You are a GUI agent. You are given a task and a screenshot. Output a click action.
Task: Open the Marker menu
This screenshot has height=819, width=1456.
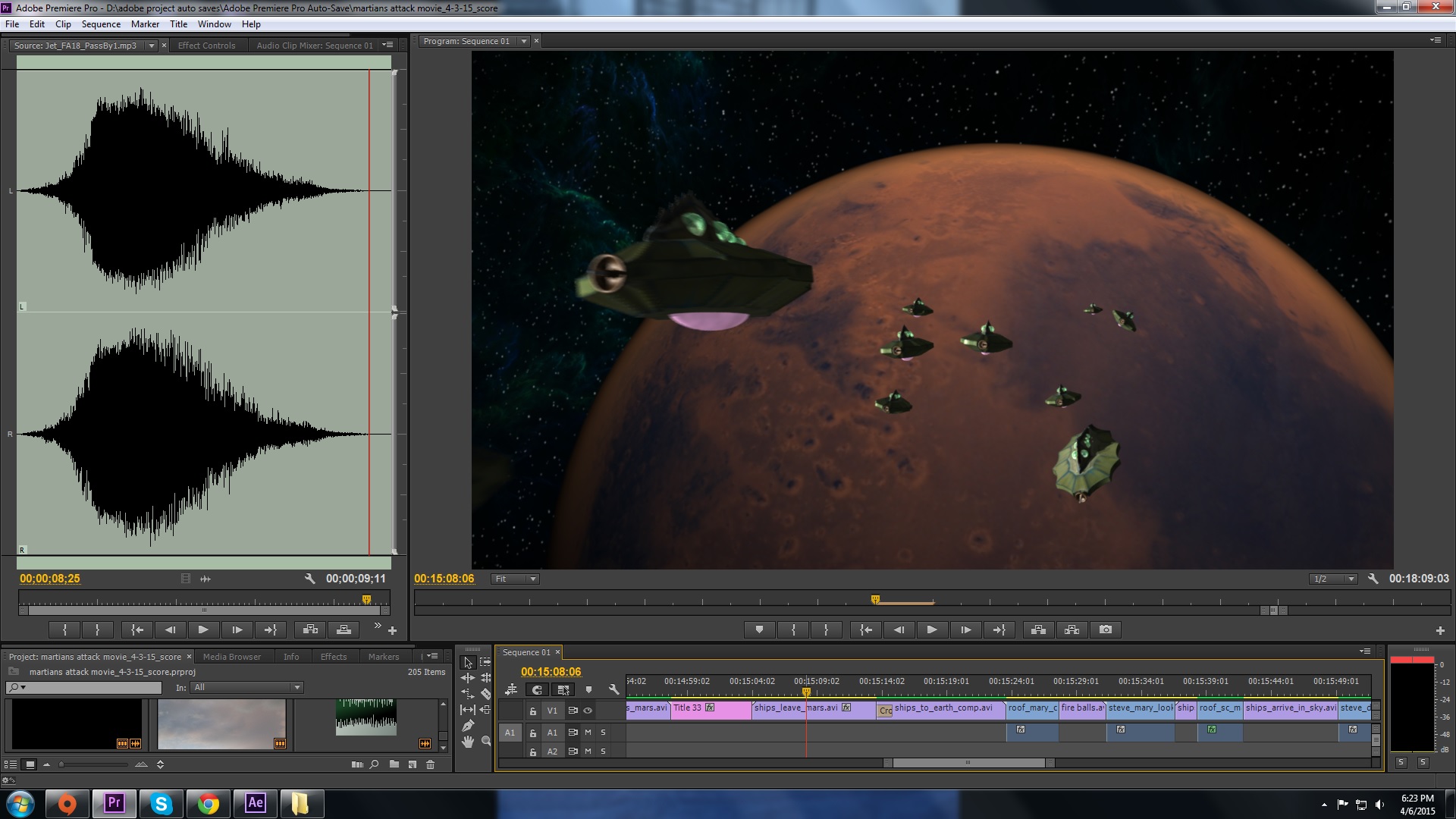point(145,24)
